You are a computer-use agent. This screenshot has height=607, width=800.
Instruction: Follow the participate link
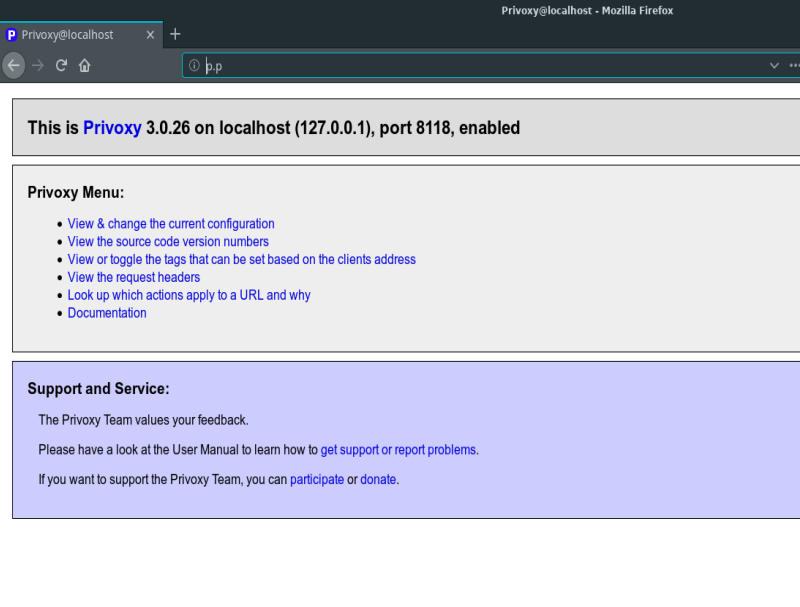(317, 479)
